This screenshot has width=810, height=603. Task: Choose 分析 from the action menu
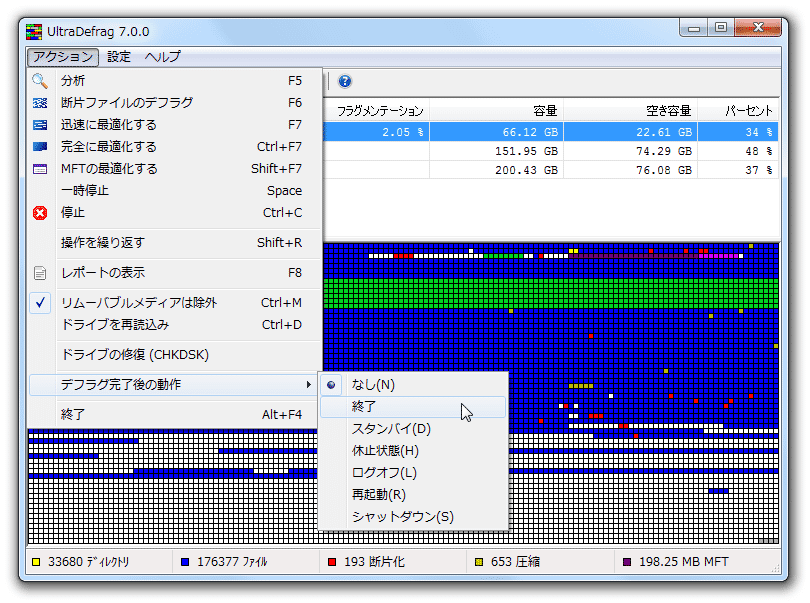[x=175, y=81]
